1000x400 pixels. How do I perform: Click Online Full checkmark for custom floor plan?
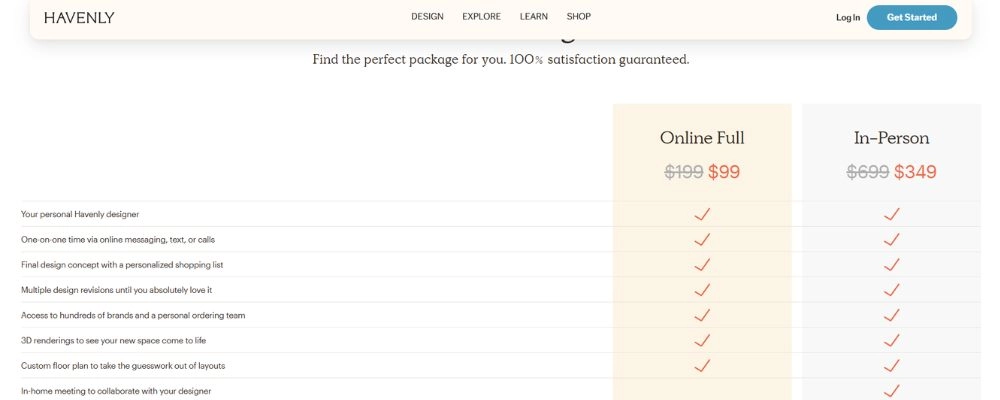click(702, 365)
